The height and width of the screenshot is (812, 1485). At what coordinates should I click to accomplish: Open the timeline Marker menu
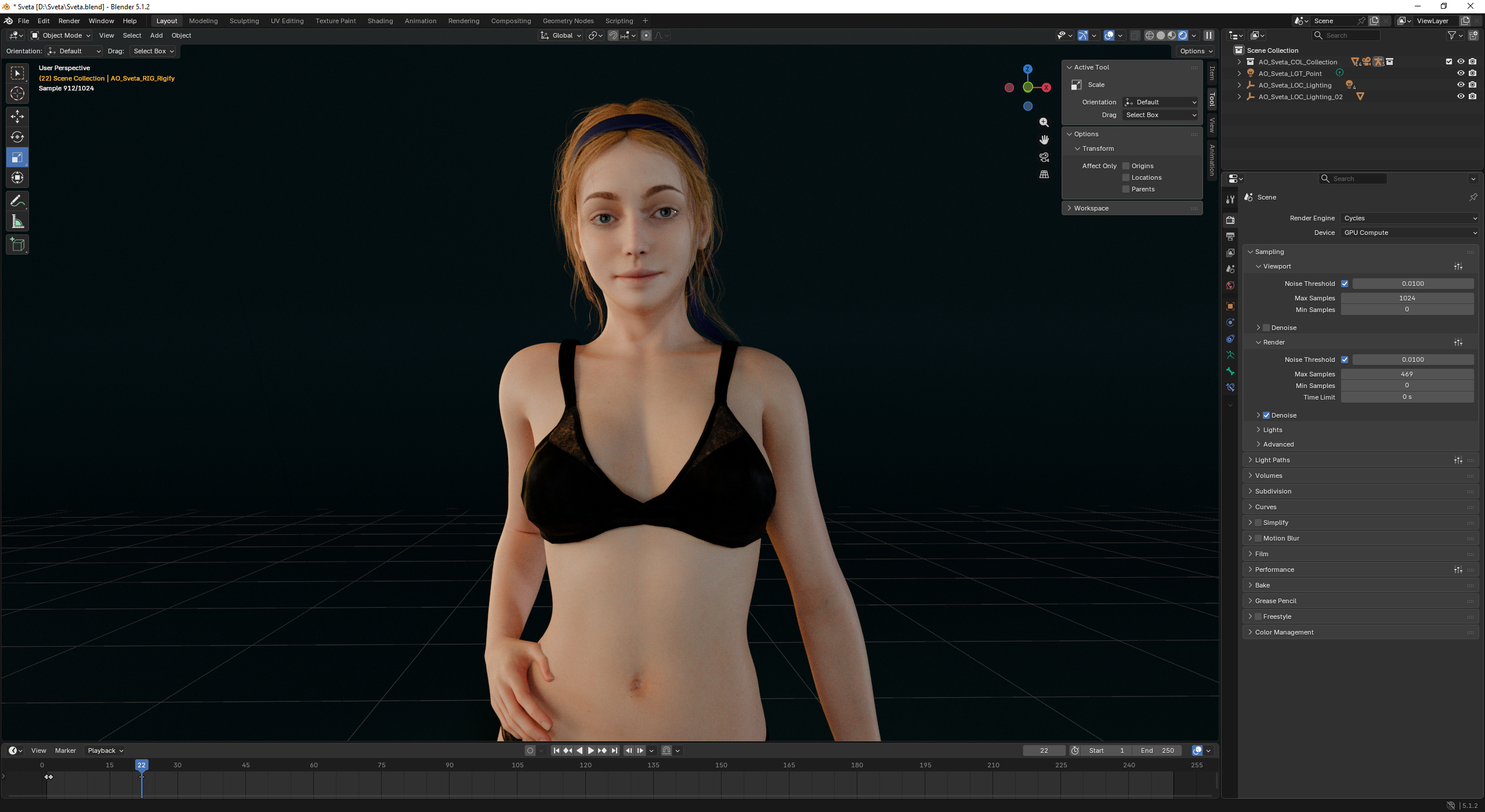click(65, 751)
